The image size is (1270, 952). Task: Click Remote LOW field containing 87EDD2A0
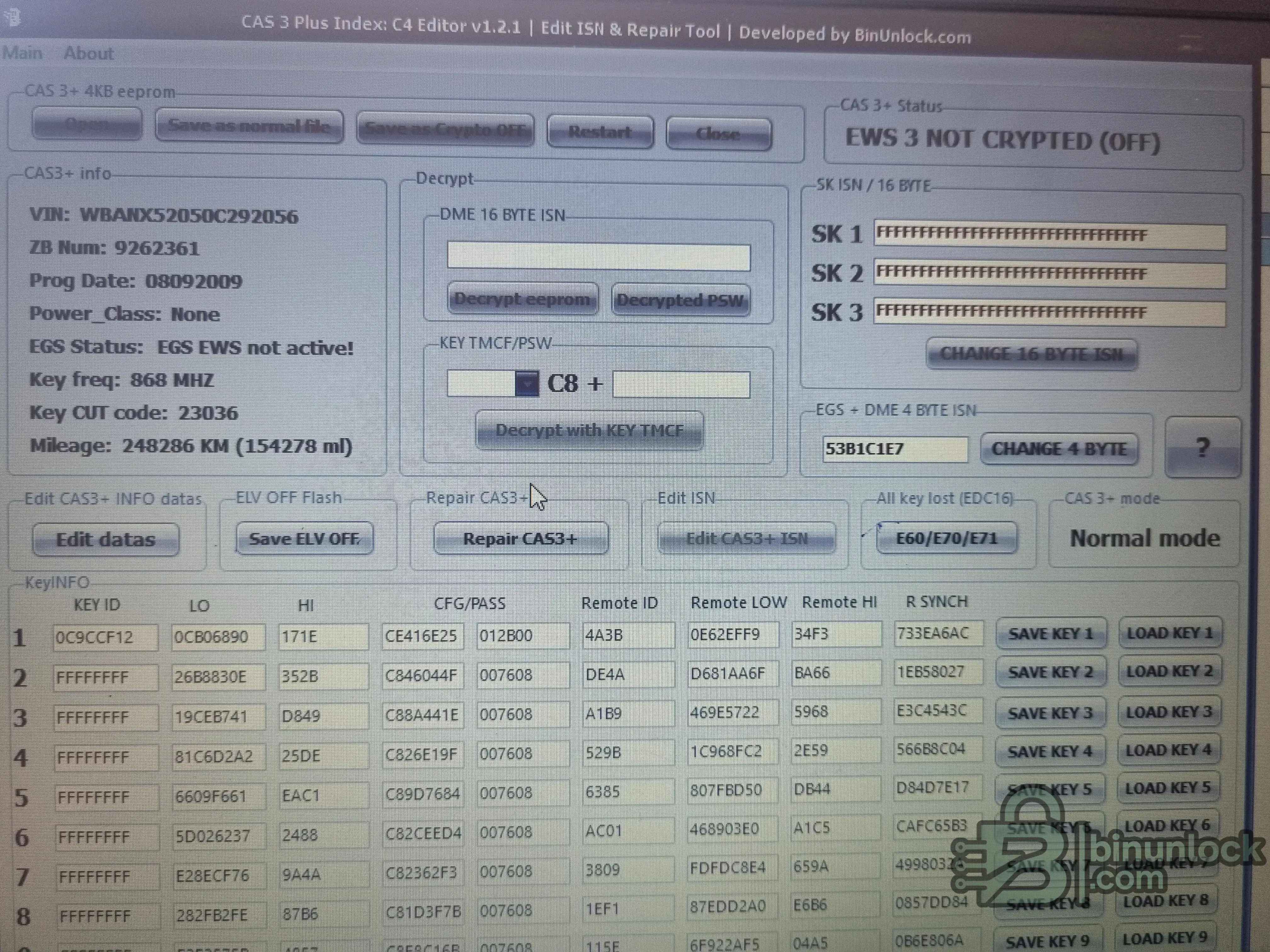click(x=732, y=906)
